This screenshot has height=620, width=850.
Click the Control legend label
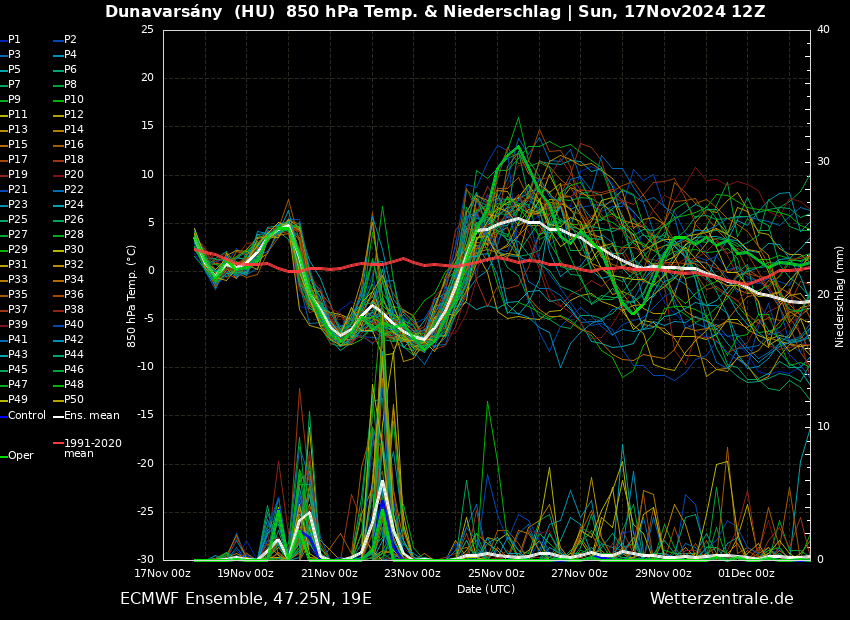coord(27,415)
